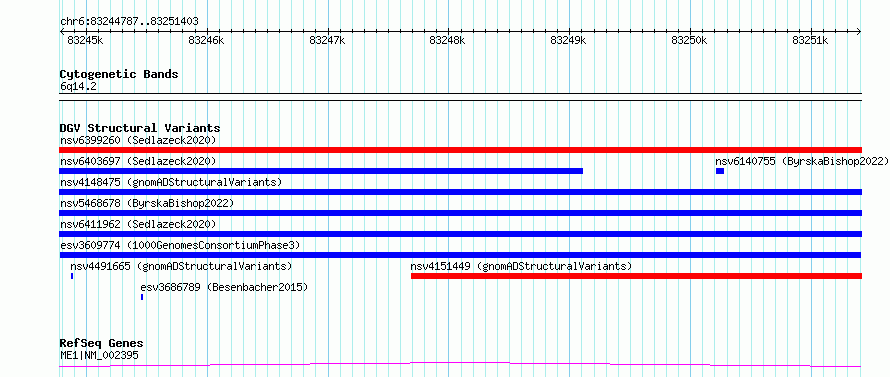Click the 6q14.2 cytogenetic band label
The image size is (890, 377).
coord(78,87)
